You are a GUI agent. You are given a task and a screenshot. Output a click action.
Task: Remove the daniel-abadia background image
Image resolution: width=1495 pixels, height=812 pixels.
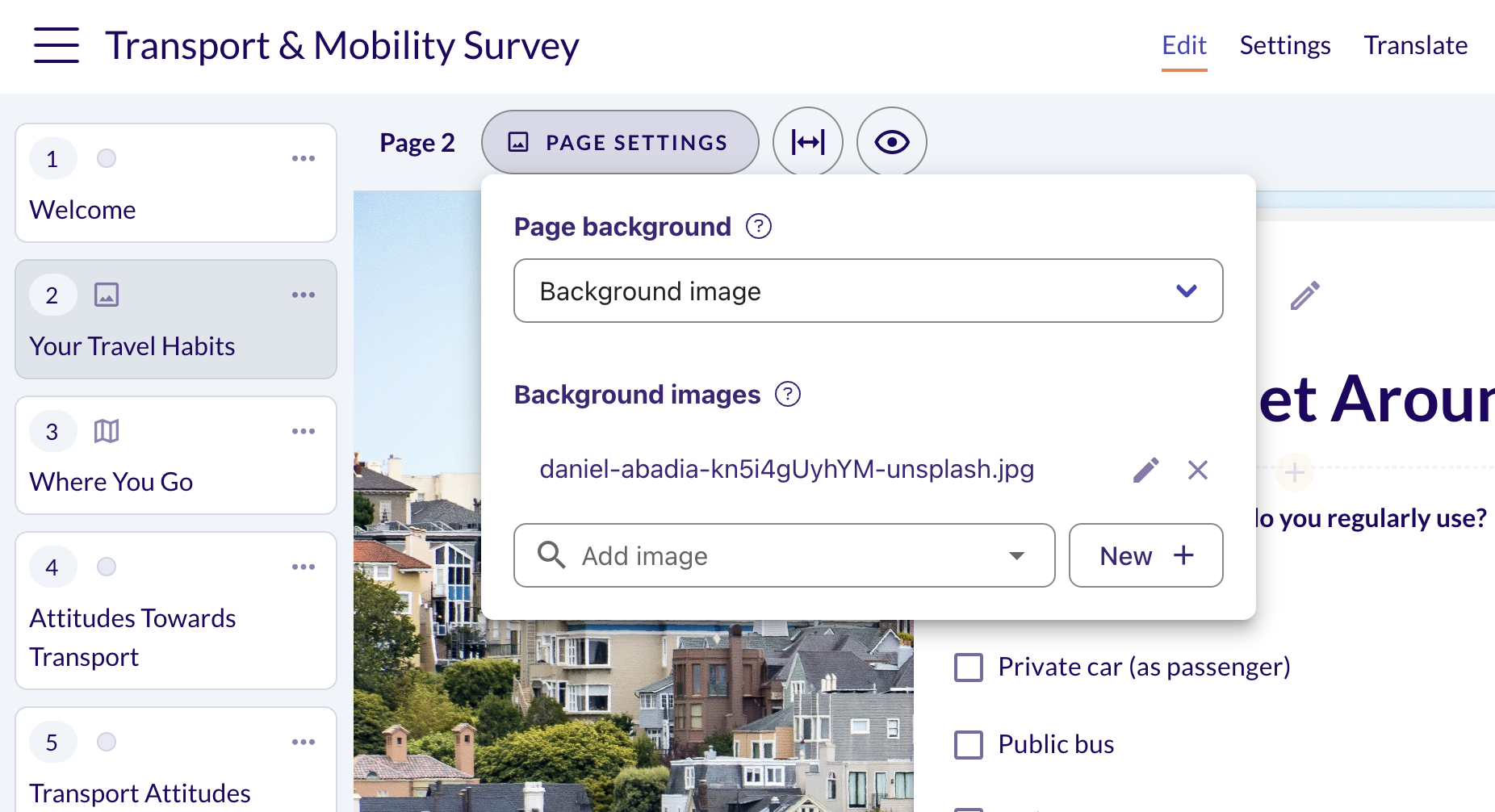(1198, 470)
